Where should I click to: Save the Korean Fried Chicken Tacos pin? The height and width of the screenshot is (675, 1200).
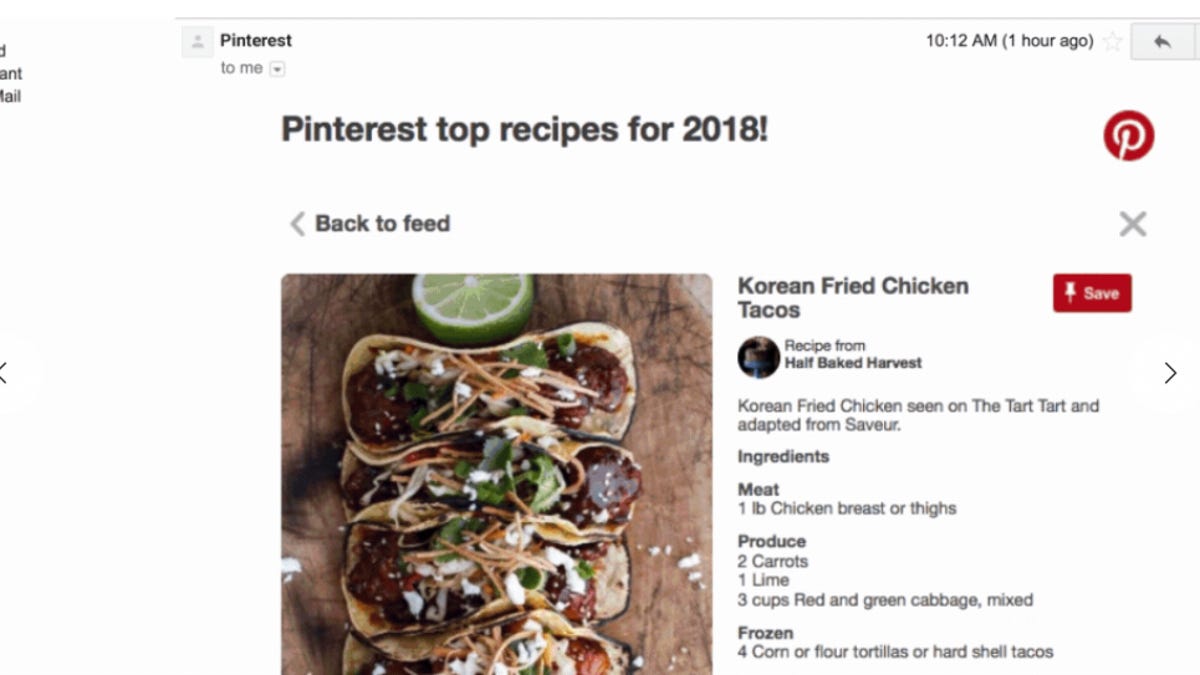[x=1092, y=293]
